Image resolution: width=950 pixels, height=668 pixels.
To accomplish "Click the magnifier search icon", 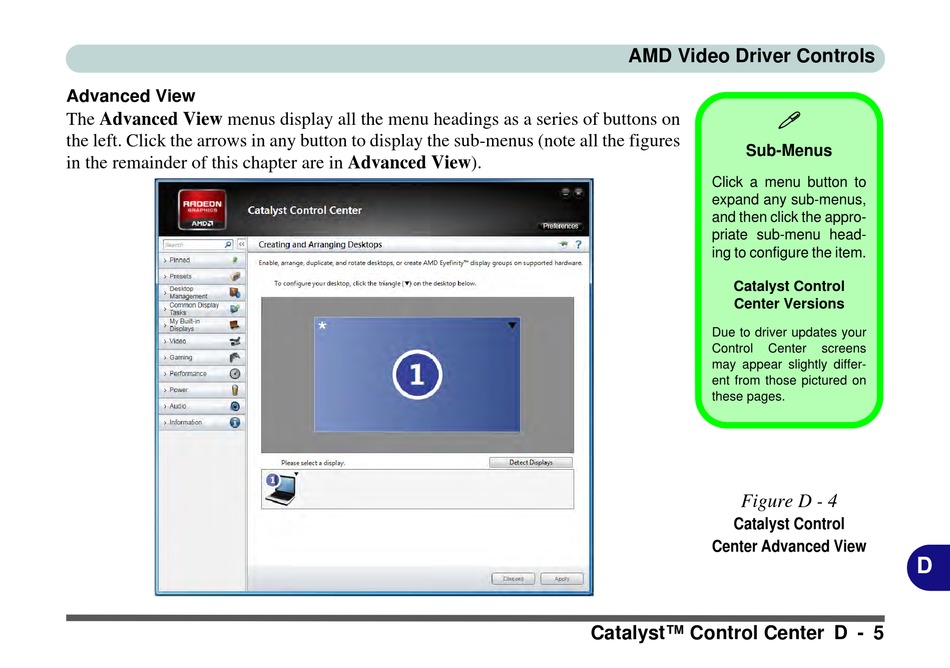I will [x=228, y=245].
